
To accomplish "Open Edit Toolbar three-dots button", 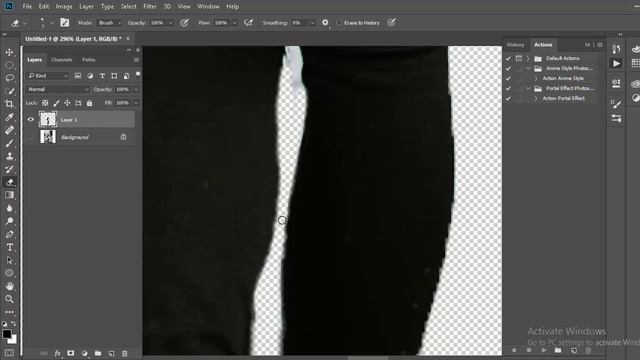I will [9, 312].
